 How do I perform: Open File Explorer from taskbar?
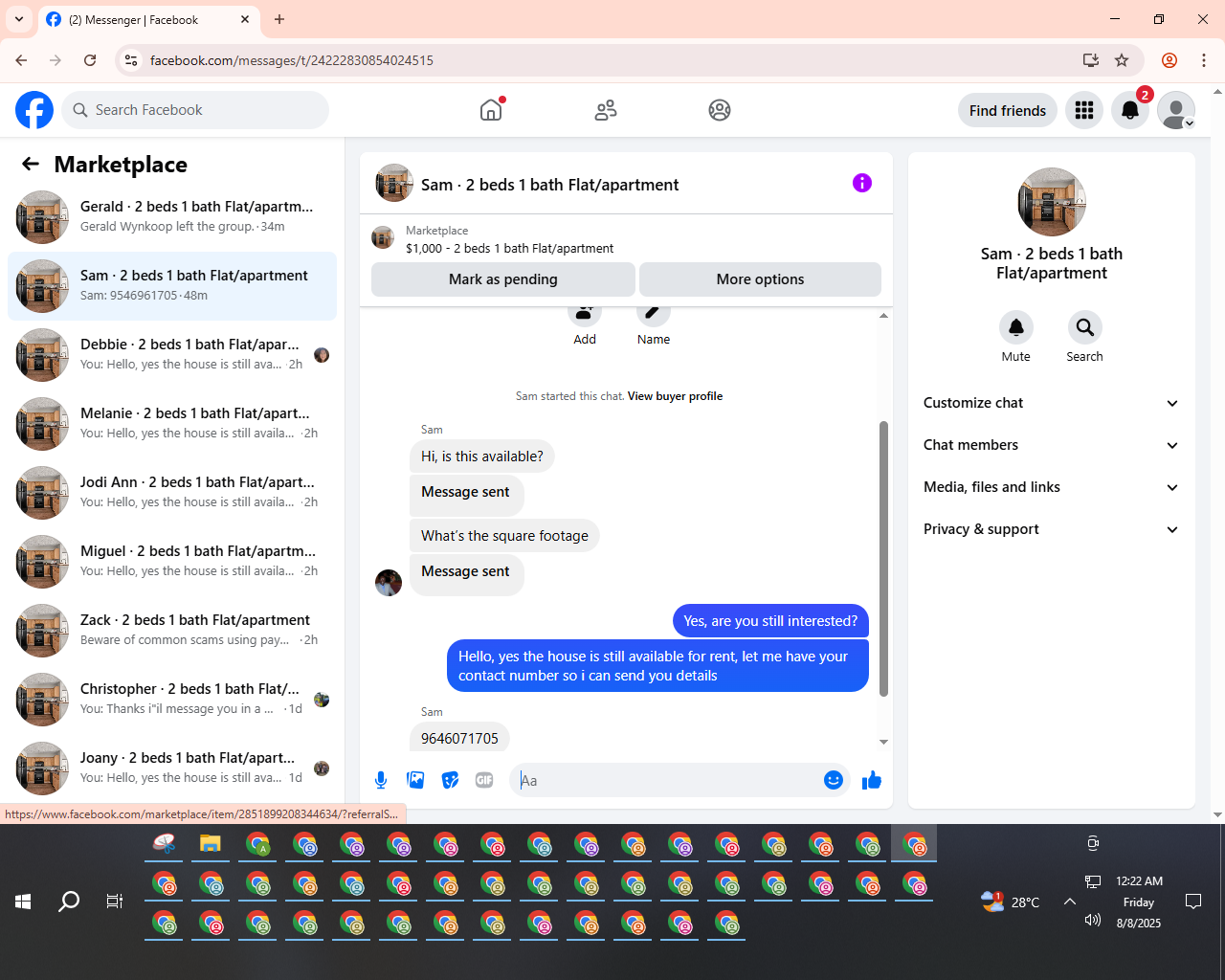pyautogui.click(x=211, y=844)
